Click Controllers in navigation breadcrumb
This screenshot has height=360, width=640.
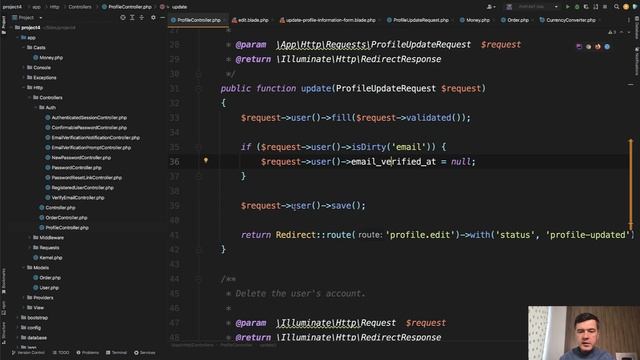click(x=80, y=7)
